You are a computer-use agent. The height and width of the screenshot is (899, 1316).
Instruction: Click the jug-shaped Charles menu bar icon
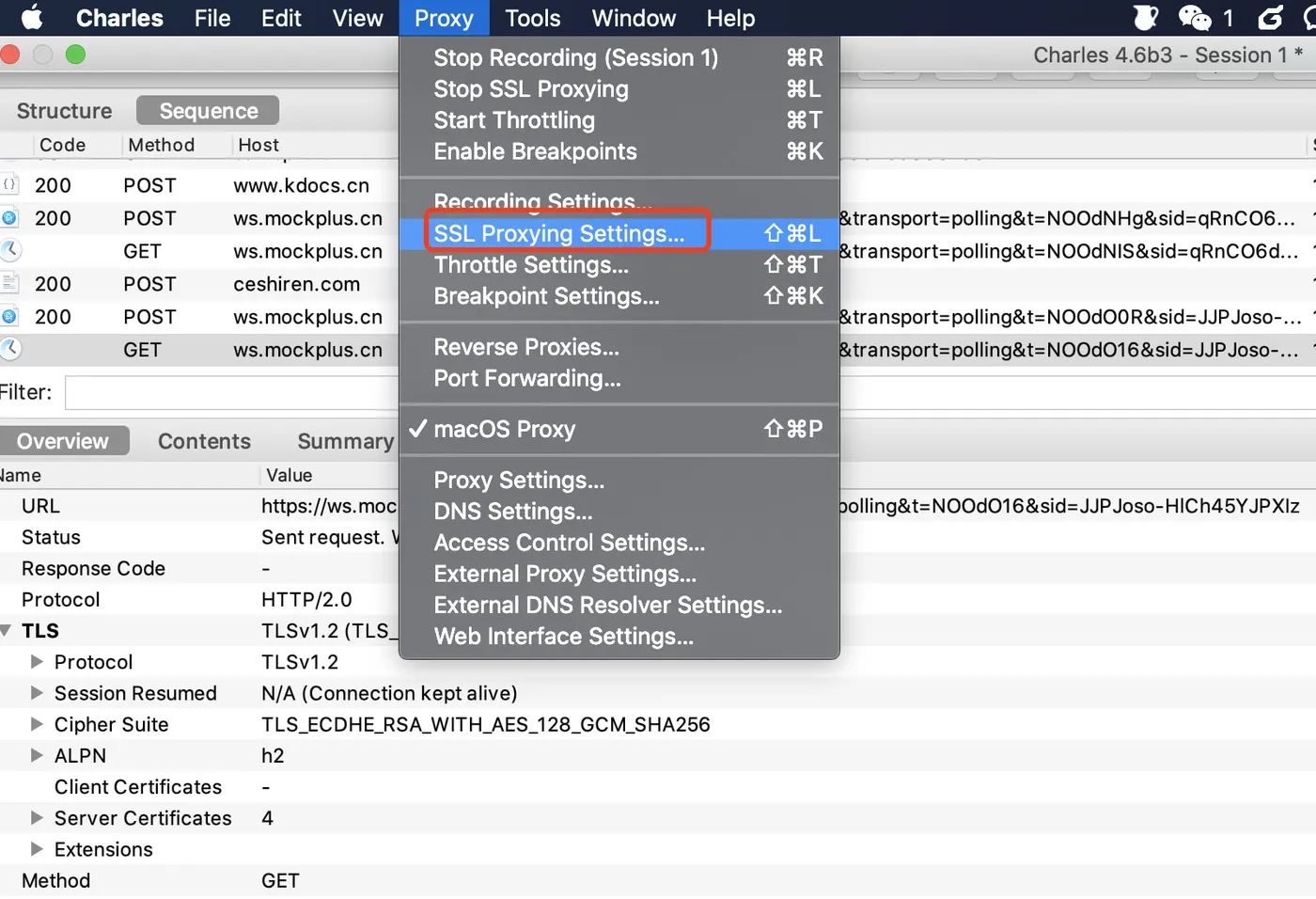tap(1146, 18)
